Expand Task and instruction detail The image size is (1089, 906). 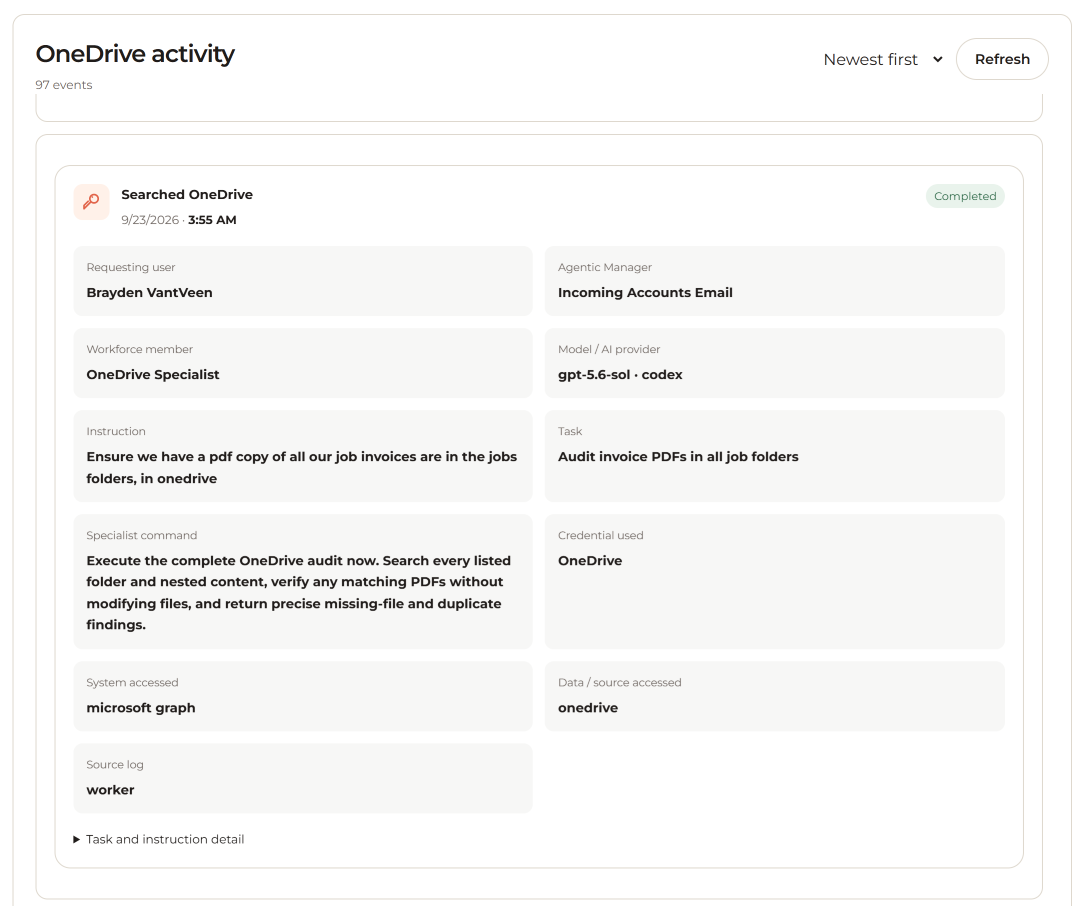click(x=159, y=839)
